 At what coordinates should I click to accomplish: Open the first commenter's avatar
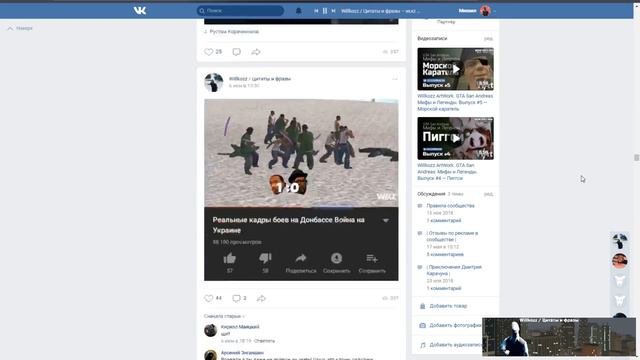(211, 330)
